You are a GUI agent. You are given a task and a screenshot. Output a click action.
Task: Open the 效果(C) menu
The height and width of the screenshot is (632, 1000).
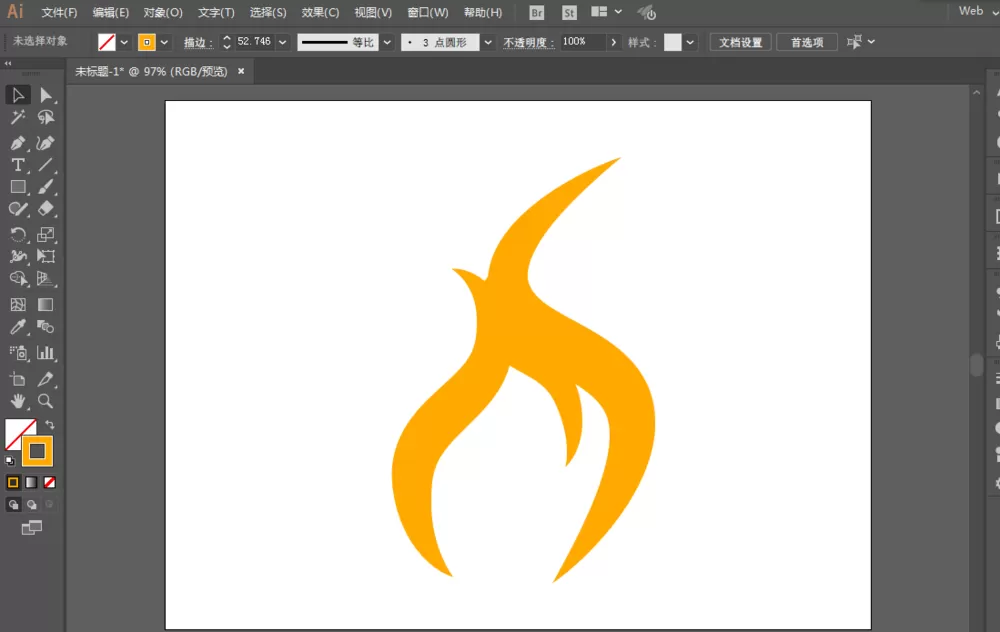(x=321, y=13)
